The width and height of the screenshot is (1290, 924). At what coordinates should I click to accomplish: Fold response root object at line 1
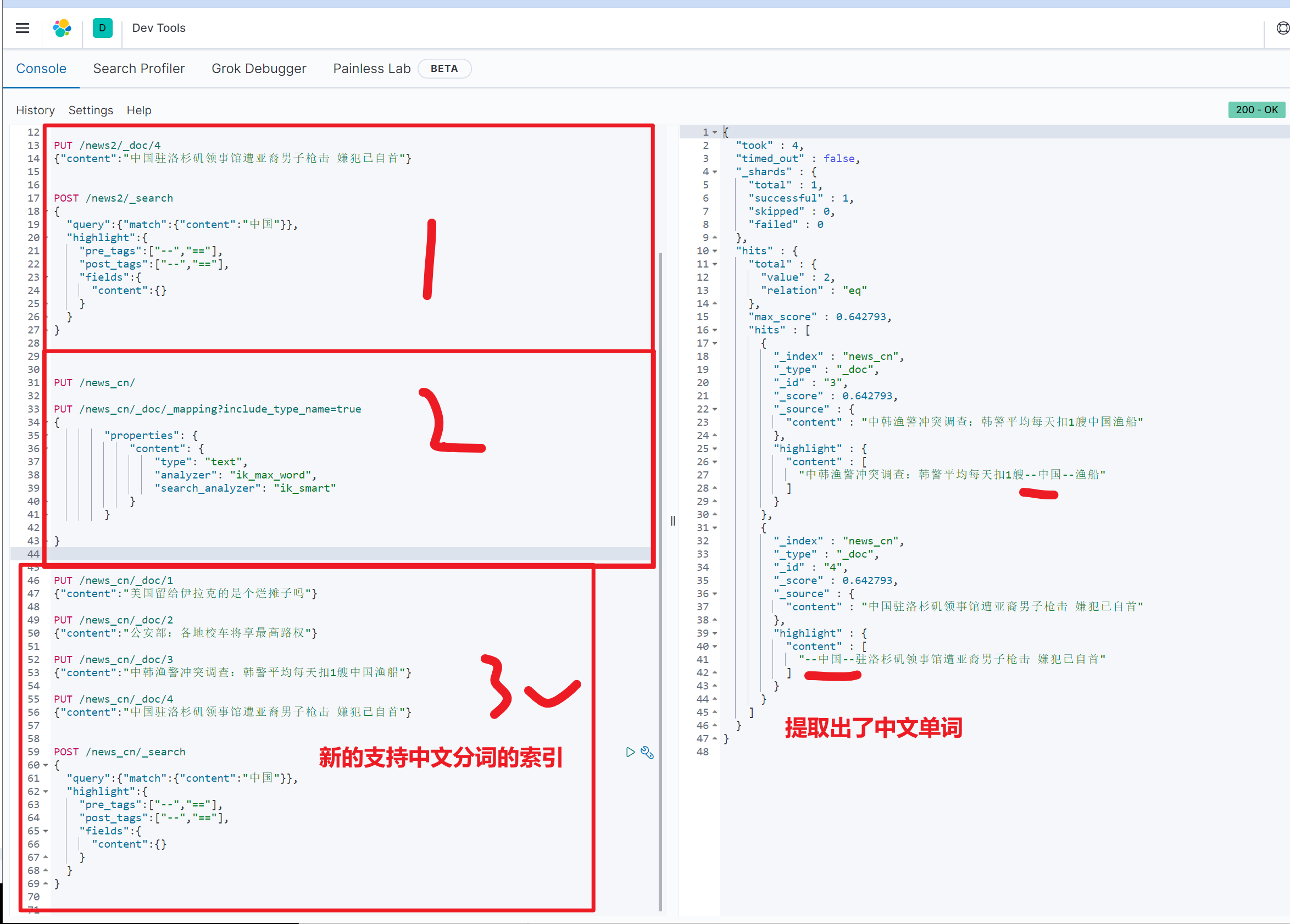(x=715, y=132)
